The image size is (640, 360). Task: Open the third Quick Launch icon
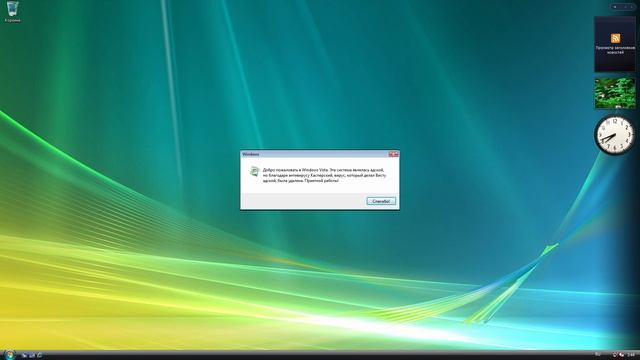pos(39,356)
